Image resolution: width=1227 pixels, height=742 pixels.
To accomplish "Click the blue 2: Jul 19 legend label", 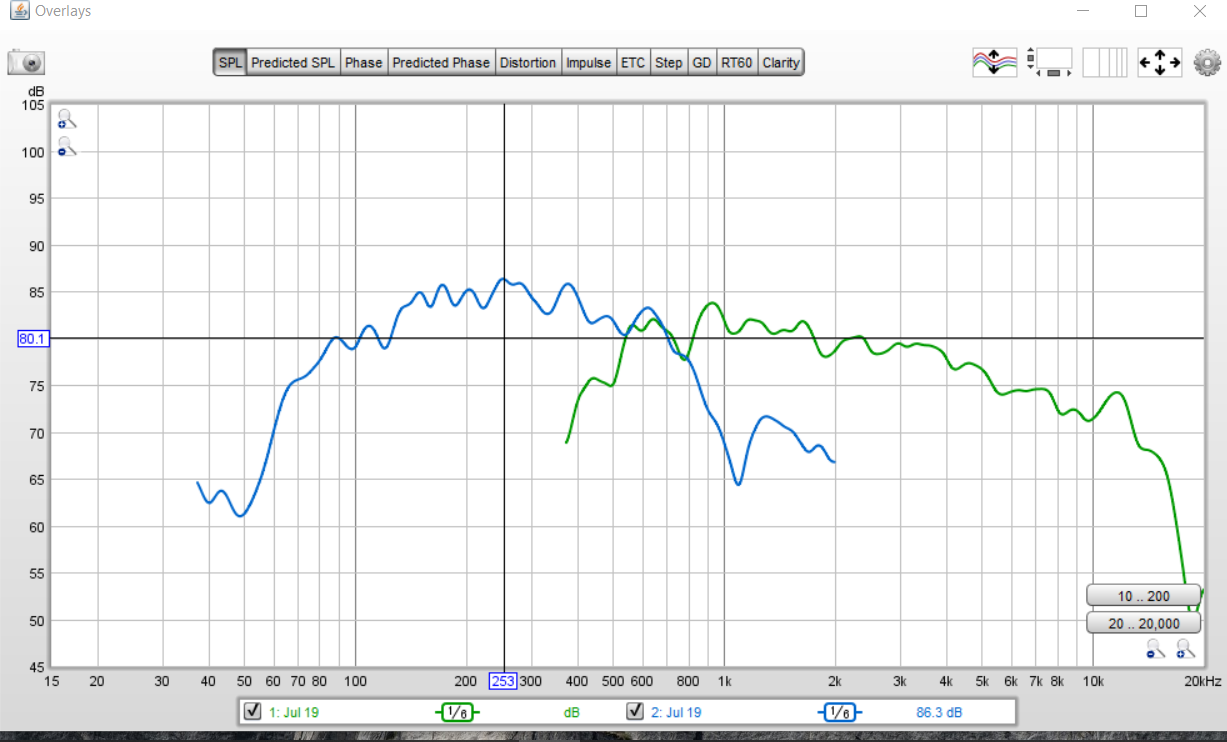I will [x=676, y=712].
